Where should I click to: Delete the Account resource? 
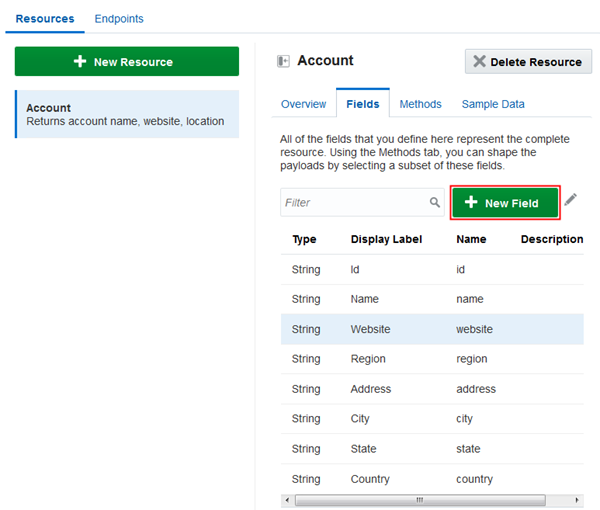528,62
